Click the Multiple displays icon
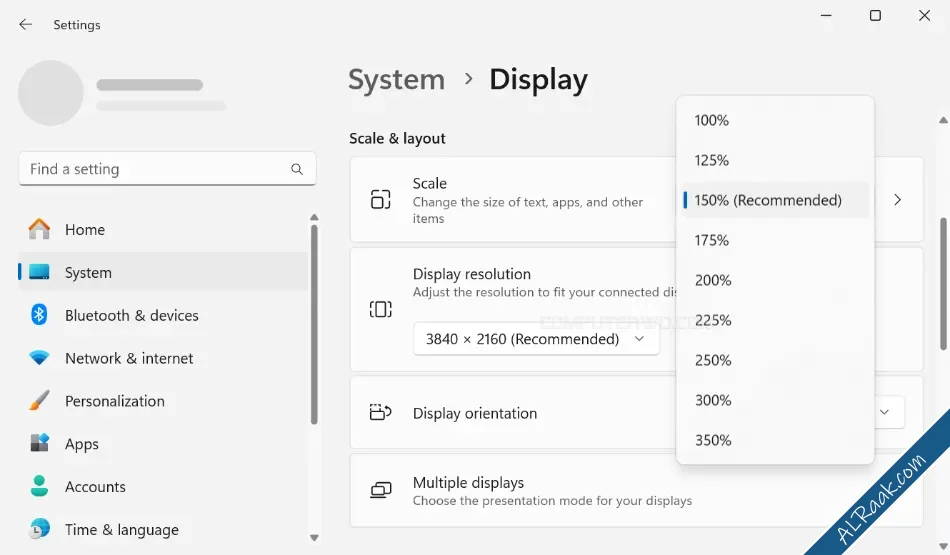 (380, 490)
